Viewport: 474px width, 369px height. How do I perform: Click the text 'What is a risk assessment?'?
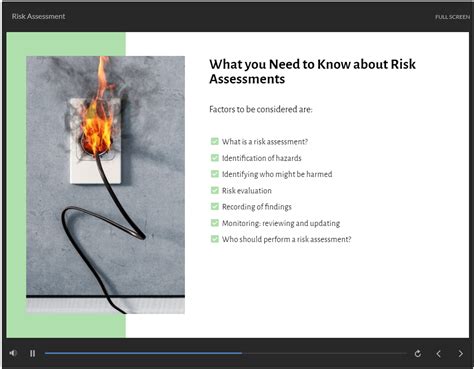(265, 142)
